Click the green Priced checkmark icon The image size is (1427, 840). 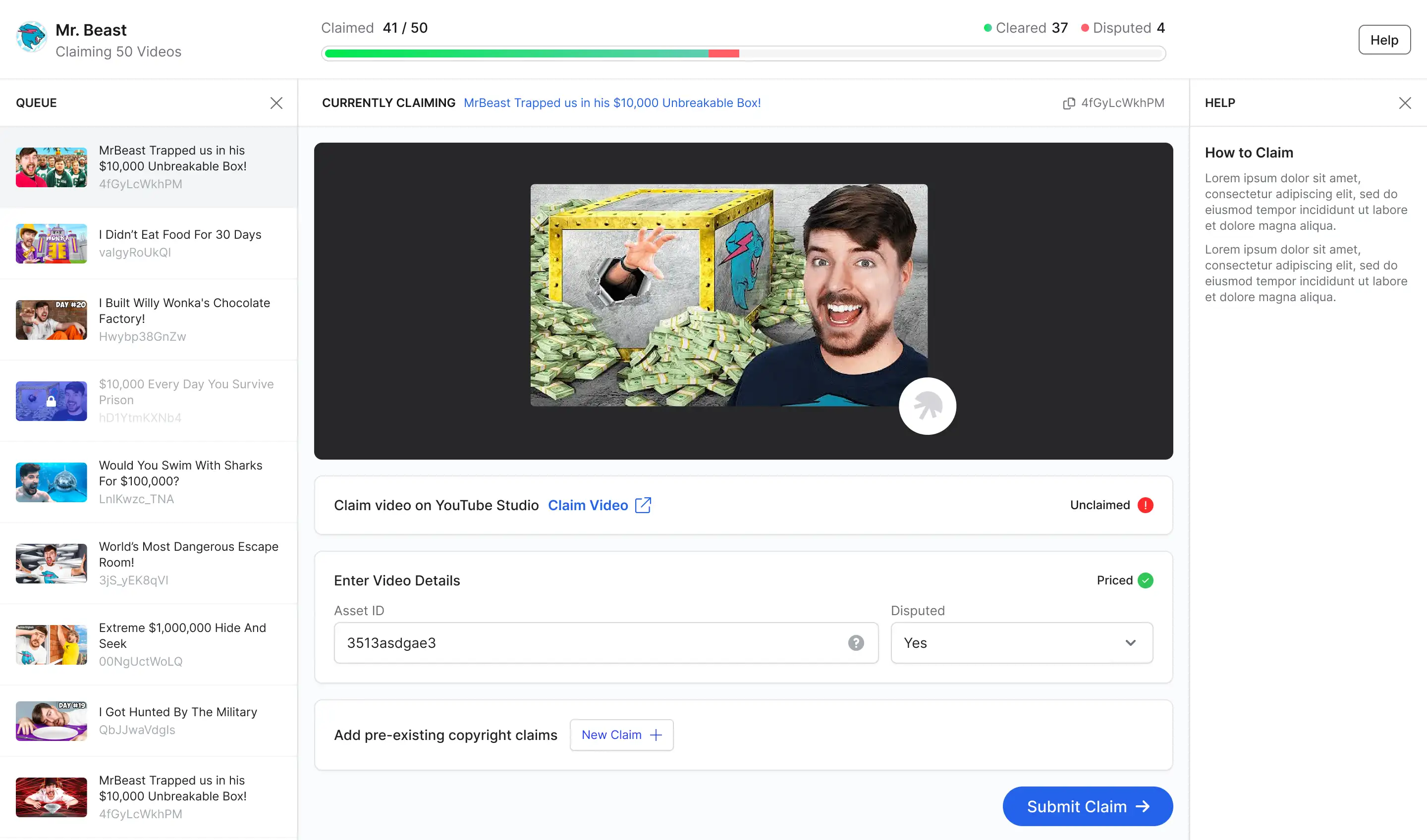(x=1146, y=580)
